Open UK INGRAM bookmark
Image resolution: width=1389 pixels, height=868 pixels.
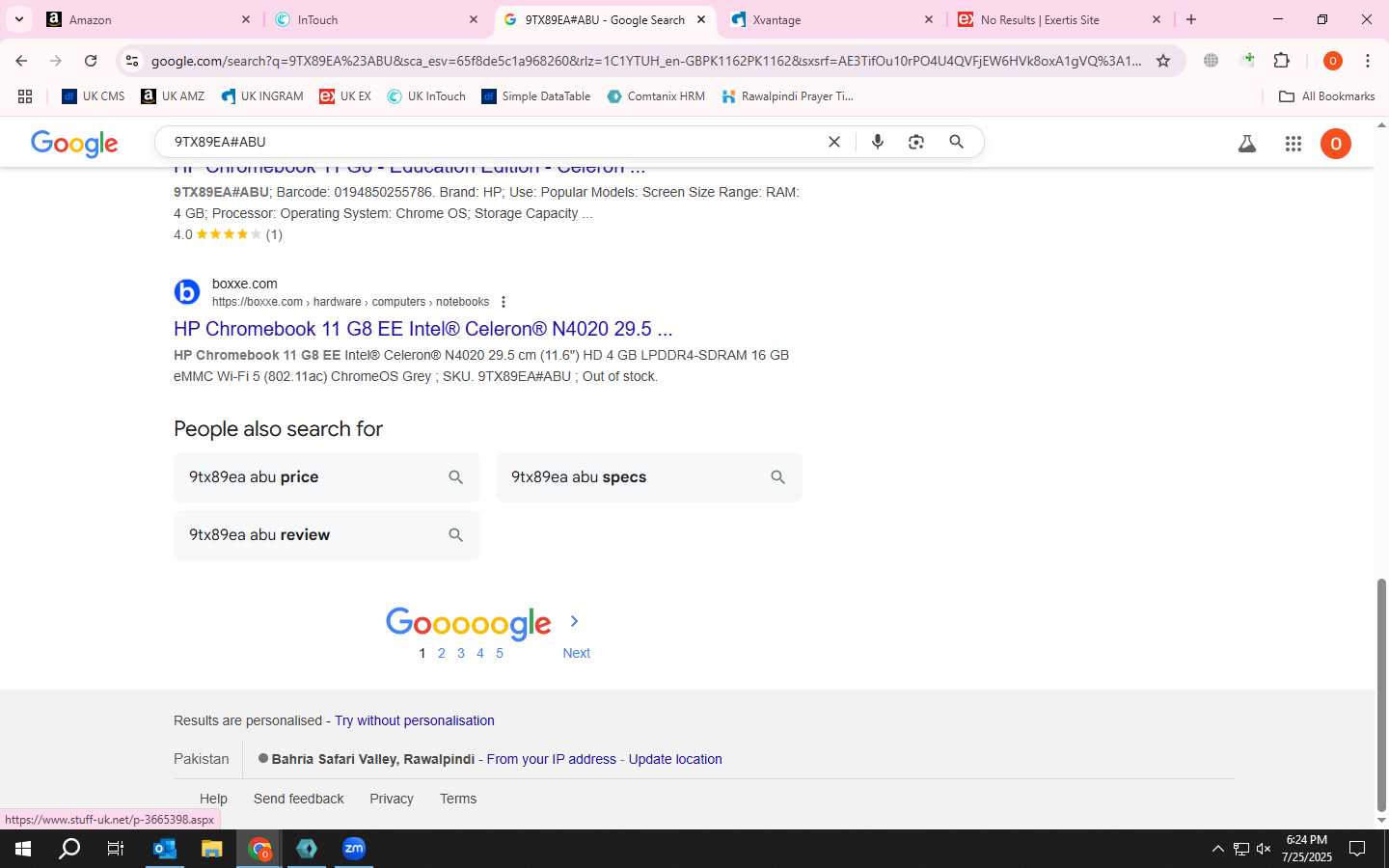tap(261, 96)
